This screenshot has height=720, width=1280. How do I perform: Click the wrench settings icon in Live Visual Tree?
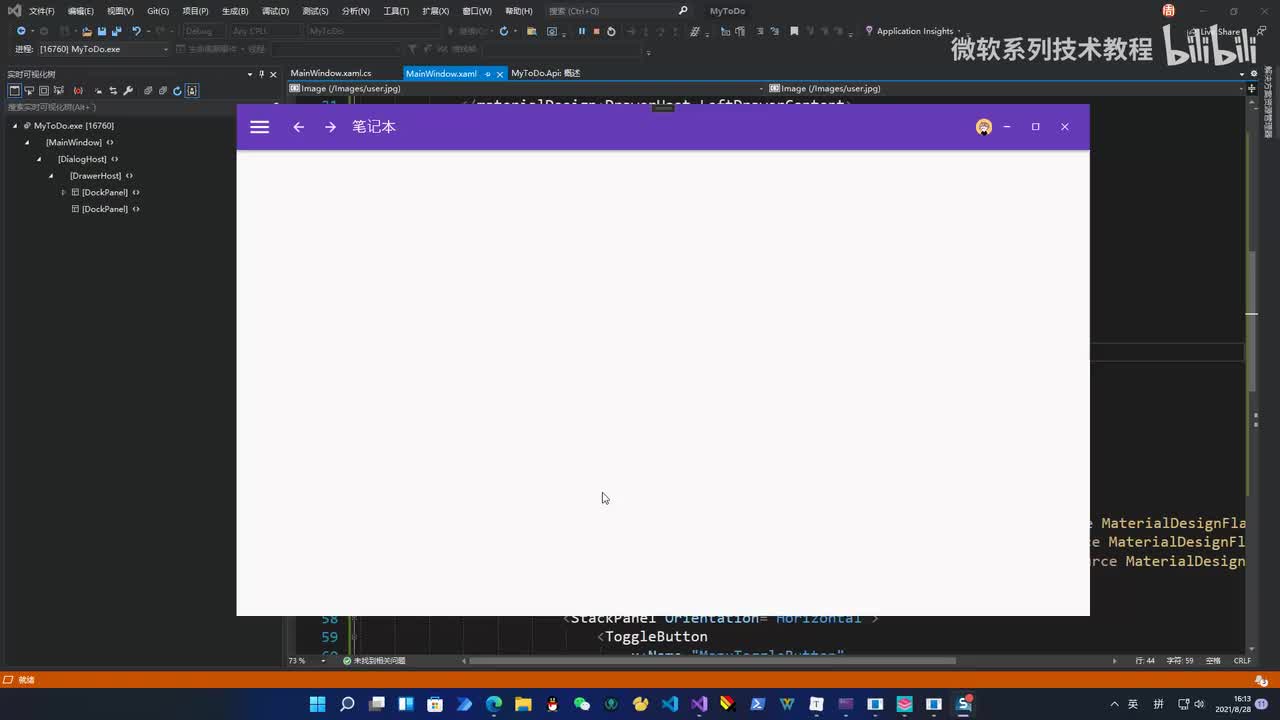(128, 90)
